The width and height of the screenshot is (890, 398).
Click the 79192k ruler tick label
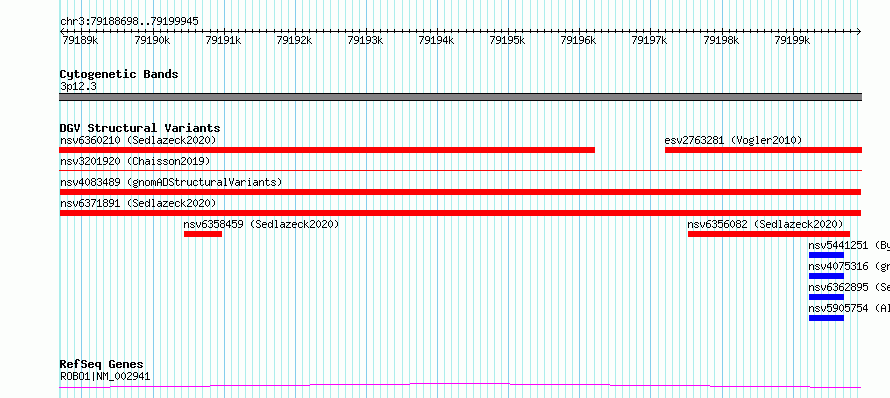(294, 41)
